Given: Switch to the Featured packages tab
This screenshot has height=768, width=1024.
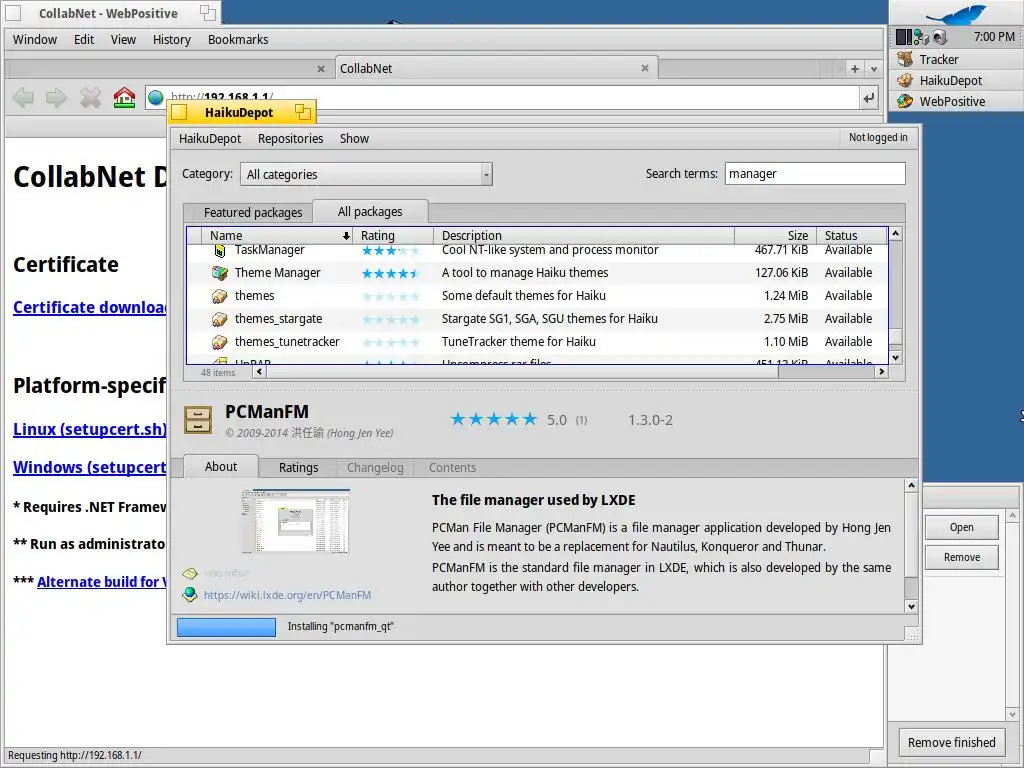Looking at the screenshot, I should coord(253,213).
